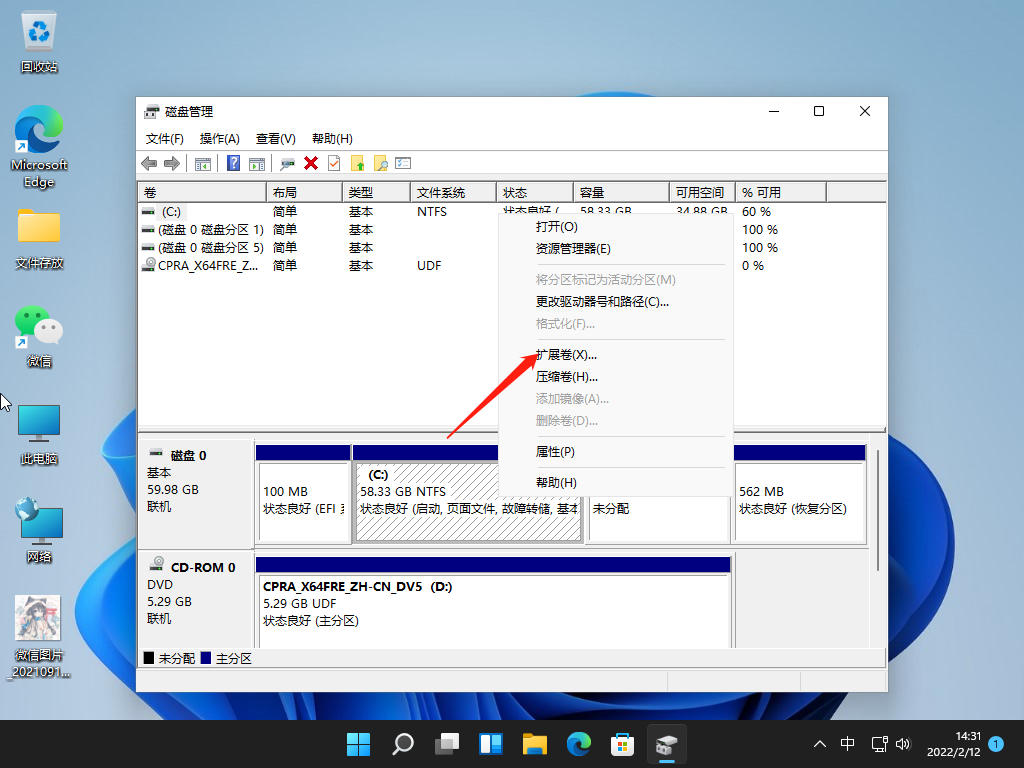Click 属性(P) in the context menu
1024x768 pixels.
[555, 452]
